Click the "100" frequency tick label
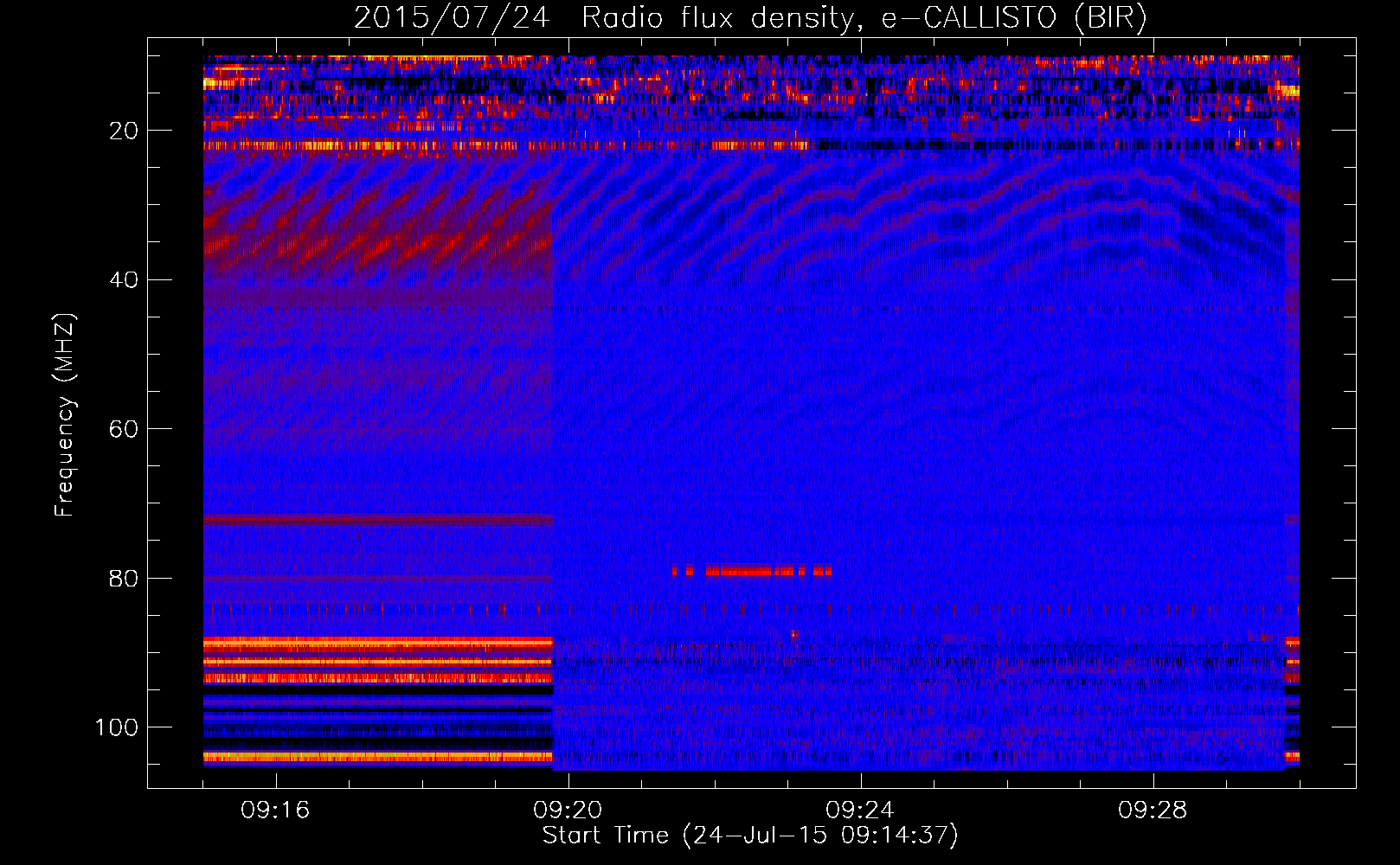This screenshot has width=1400, height=865. point(117,727)
